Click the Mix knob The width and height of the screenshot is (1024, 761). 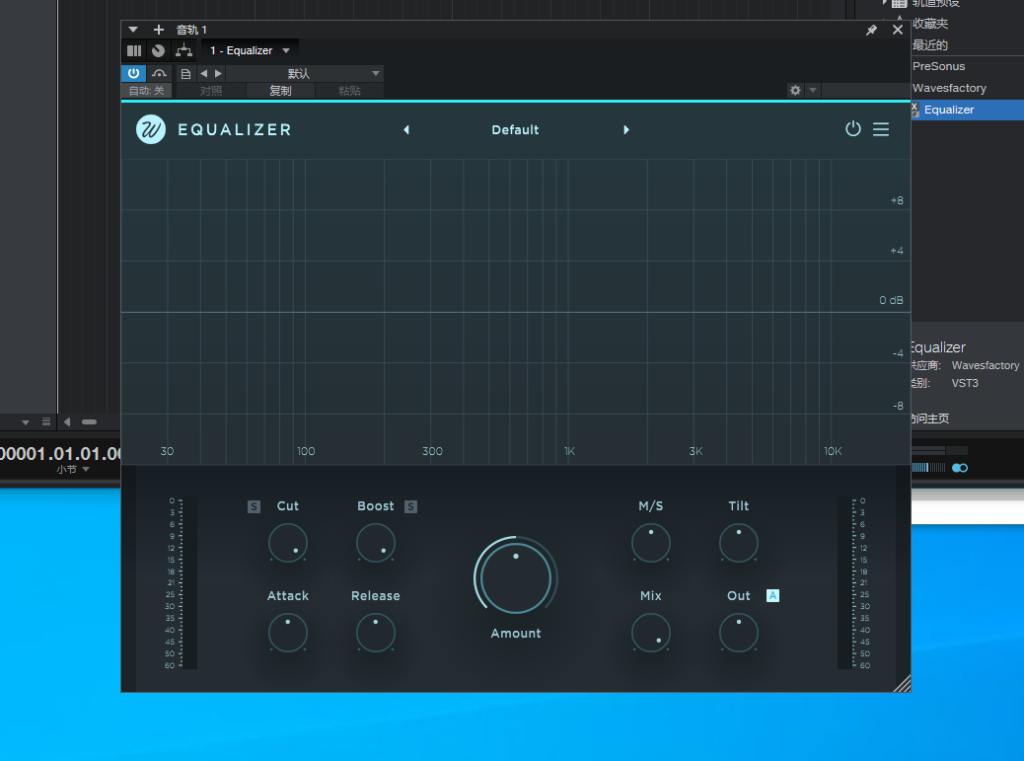[650, 632]
